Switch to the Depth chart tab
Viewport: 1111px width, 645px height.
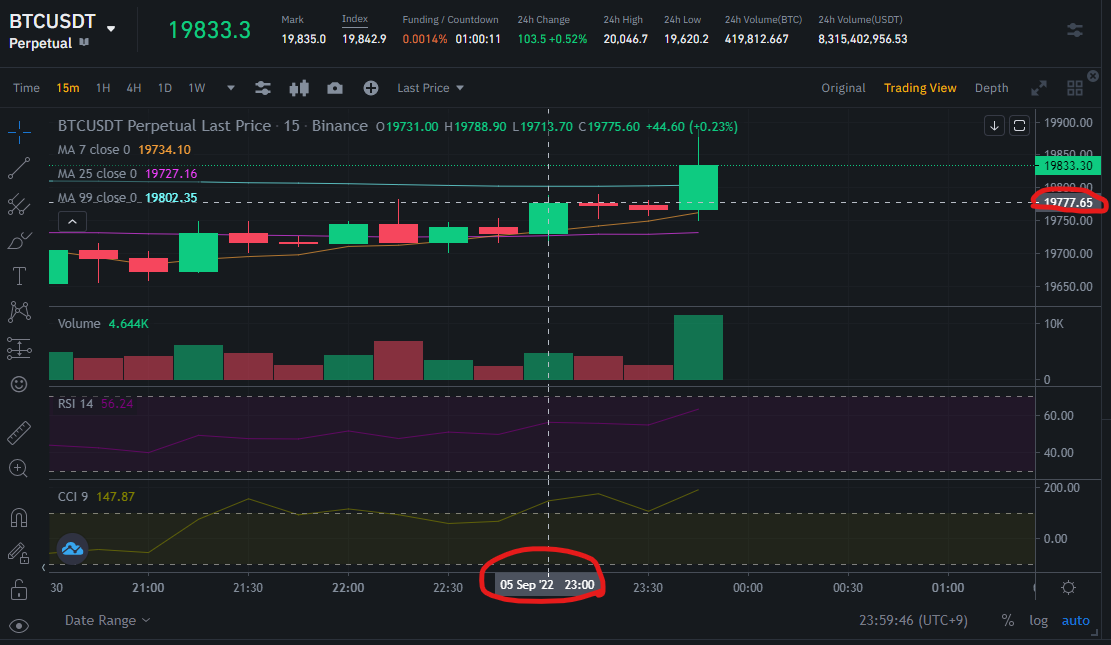click(x=991, y=88)
